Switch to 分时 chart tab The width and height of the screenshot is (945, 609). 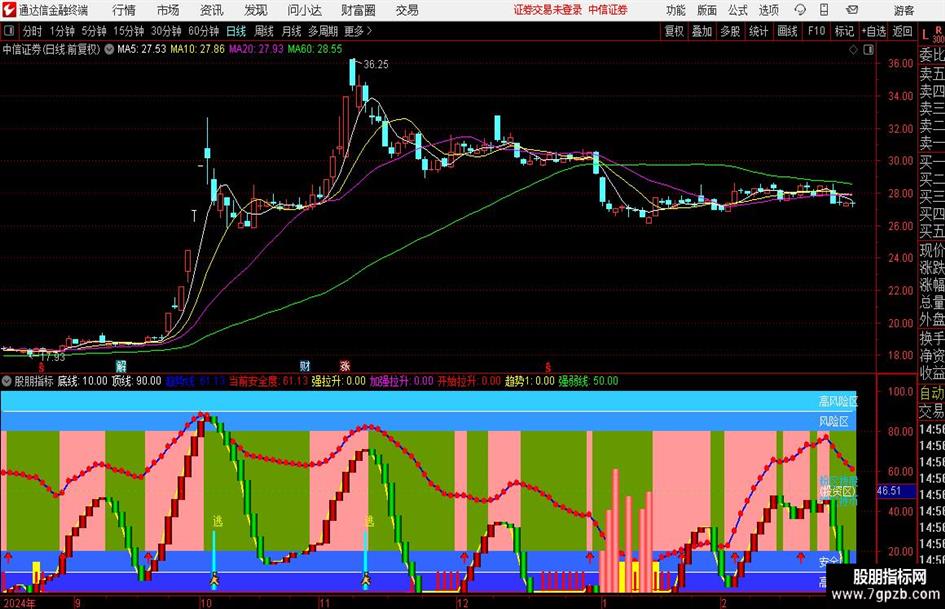32,31
